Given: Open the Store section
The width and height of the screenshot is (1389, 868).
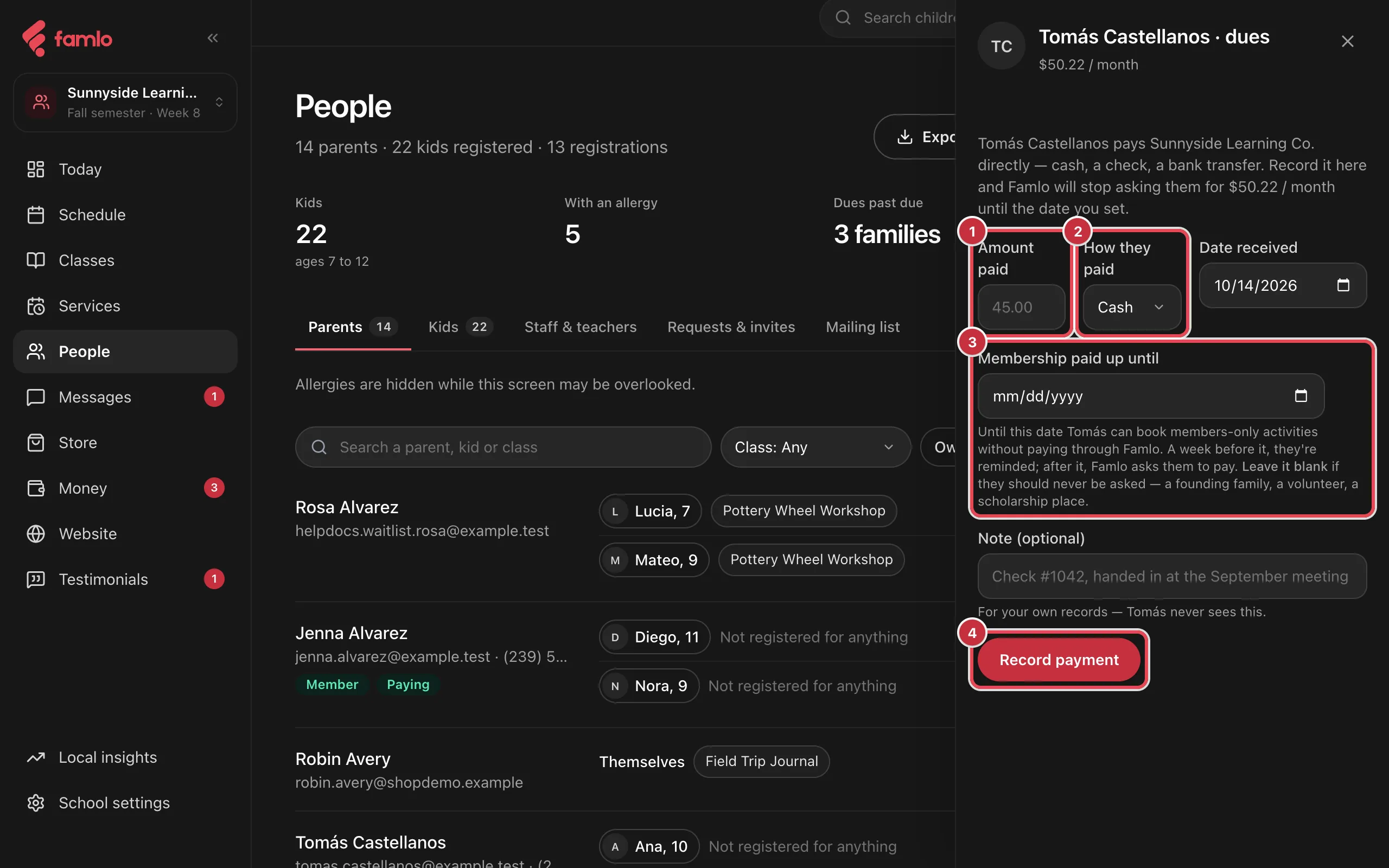Looking at the screenshot, I should (x=125, y=443).
